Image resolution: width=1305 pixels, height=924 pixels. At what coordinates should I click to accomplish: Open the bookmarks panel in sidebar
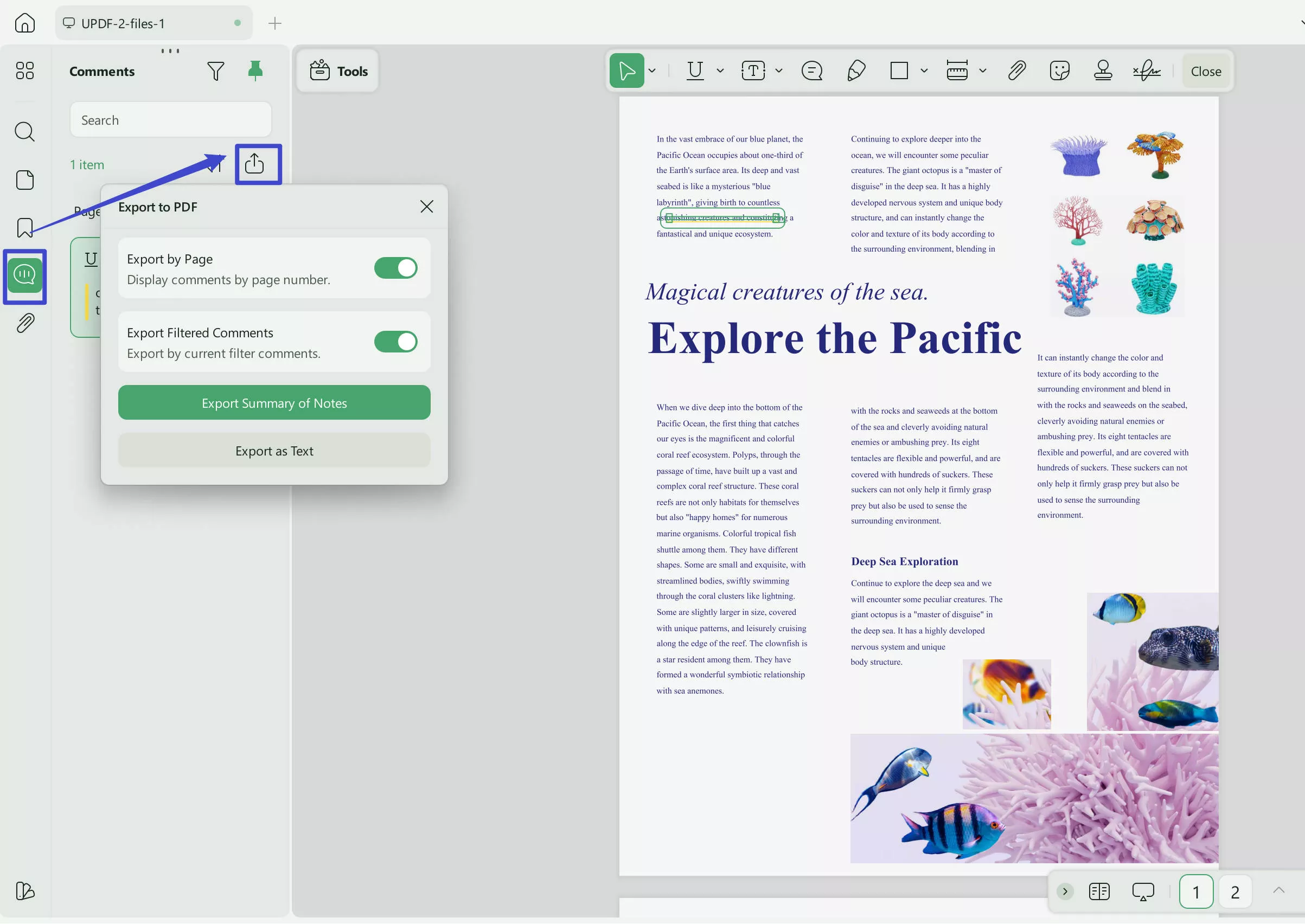24,228
